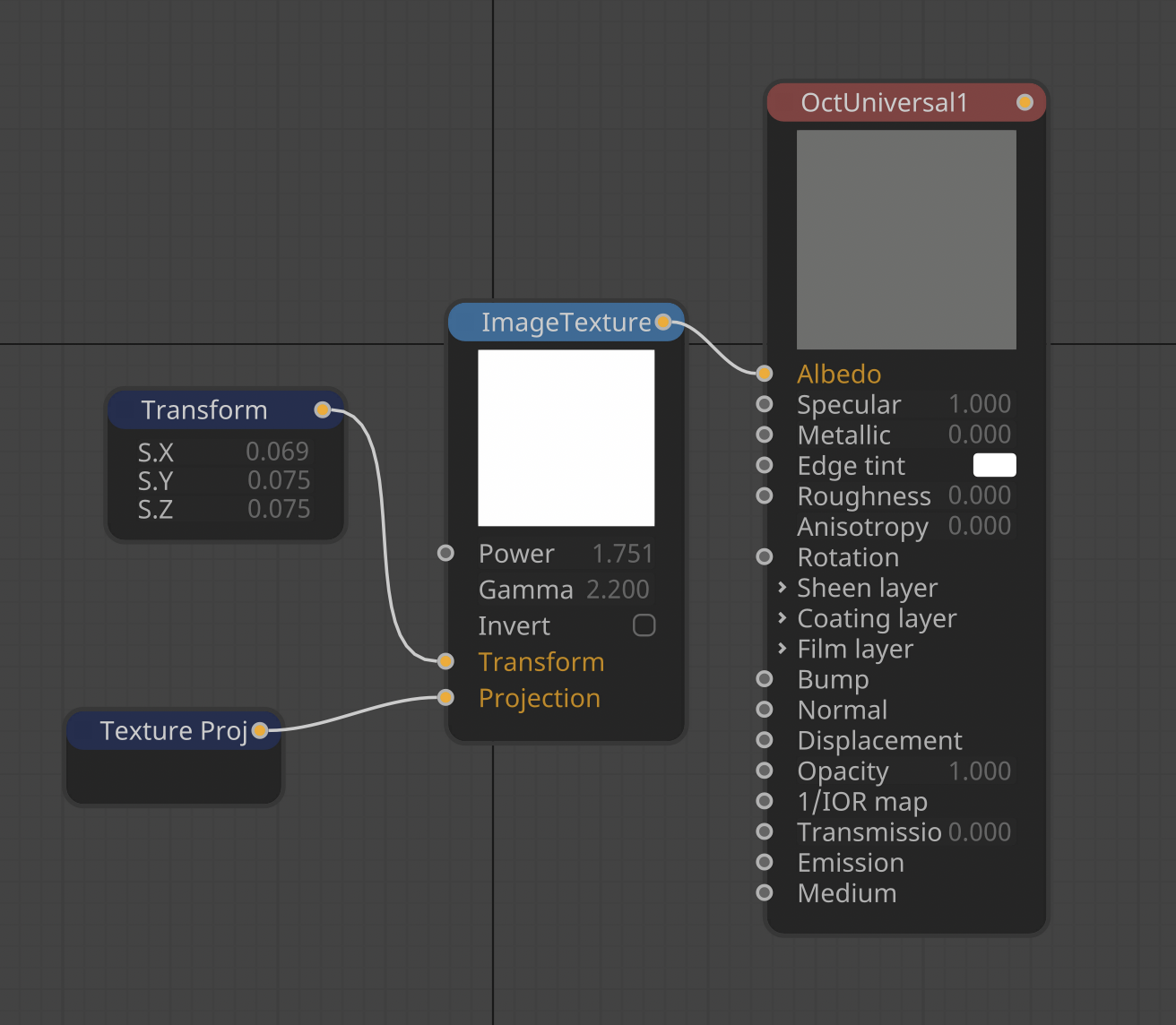Click the ImageTexture output socket
This screenshot has height=1025, width=1176.
(663, 322)
